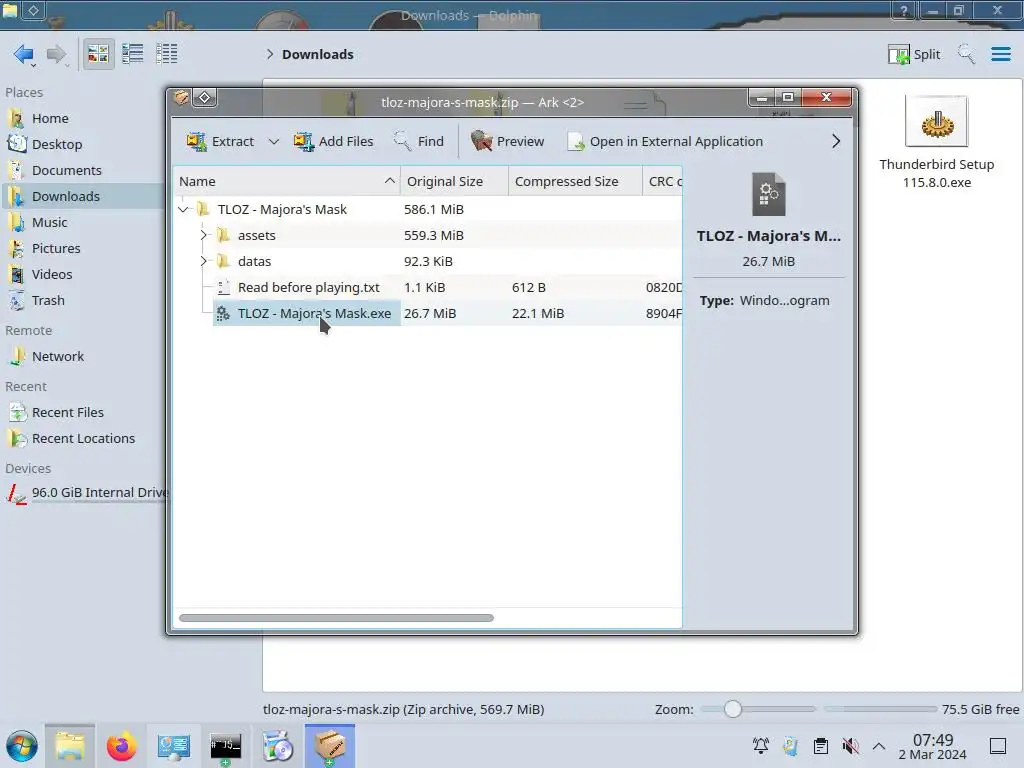This screenshot has width=1024, height=768.
Task: Click Add Files in Ark toolbar
Action: pos(333,141)
